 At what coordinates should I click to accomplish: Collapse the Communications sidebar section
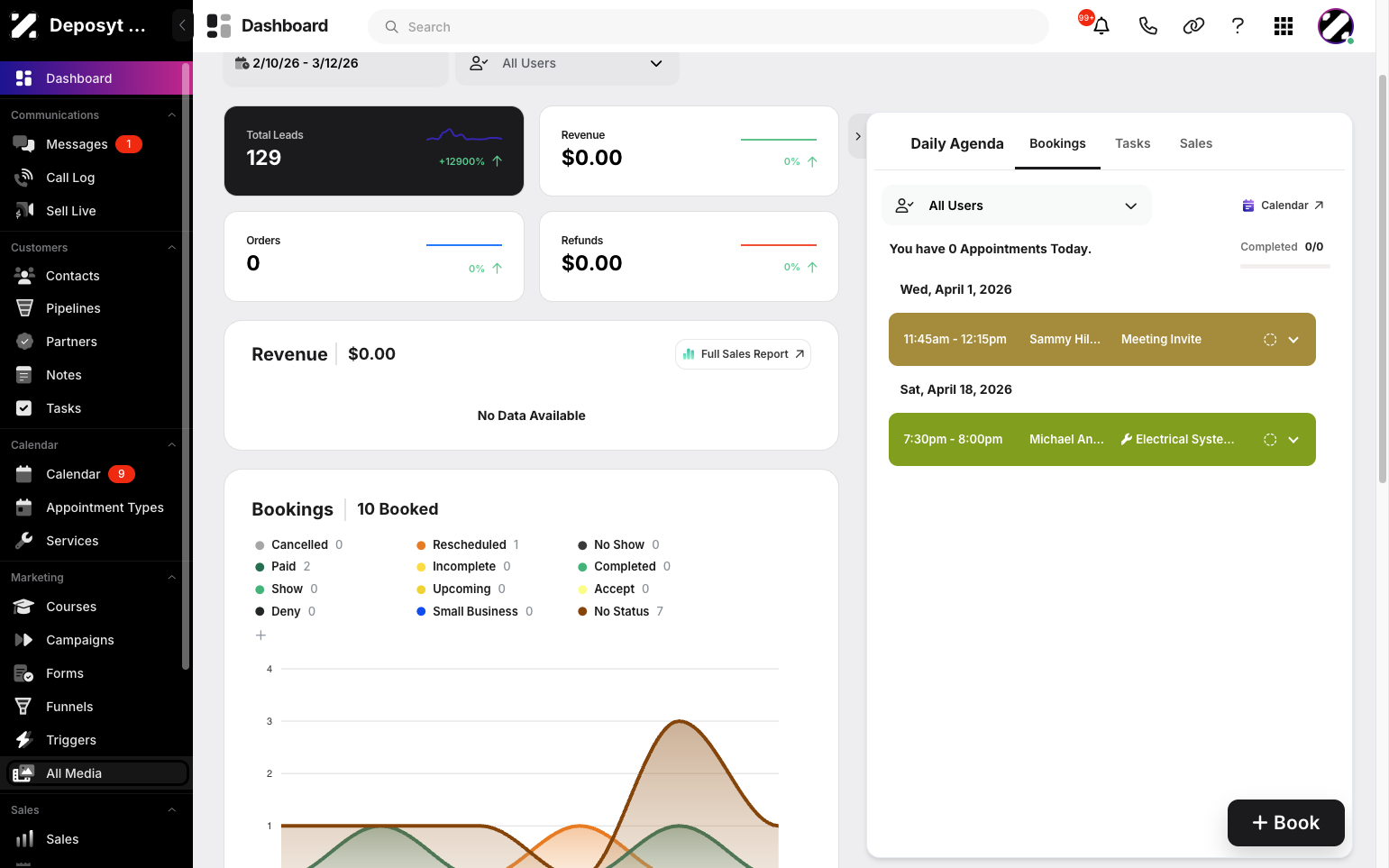(x=171, y=115)
